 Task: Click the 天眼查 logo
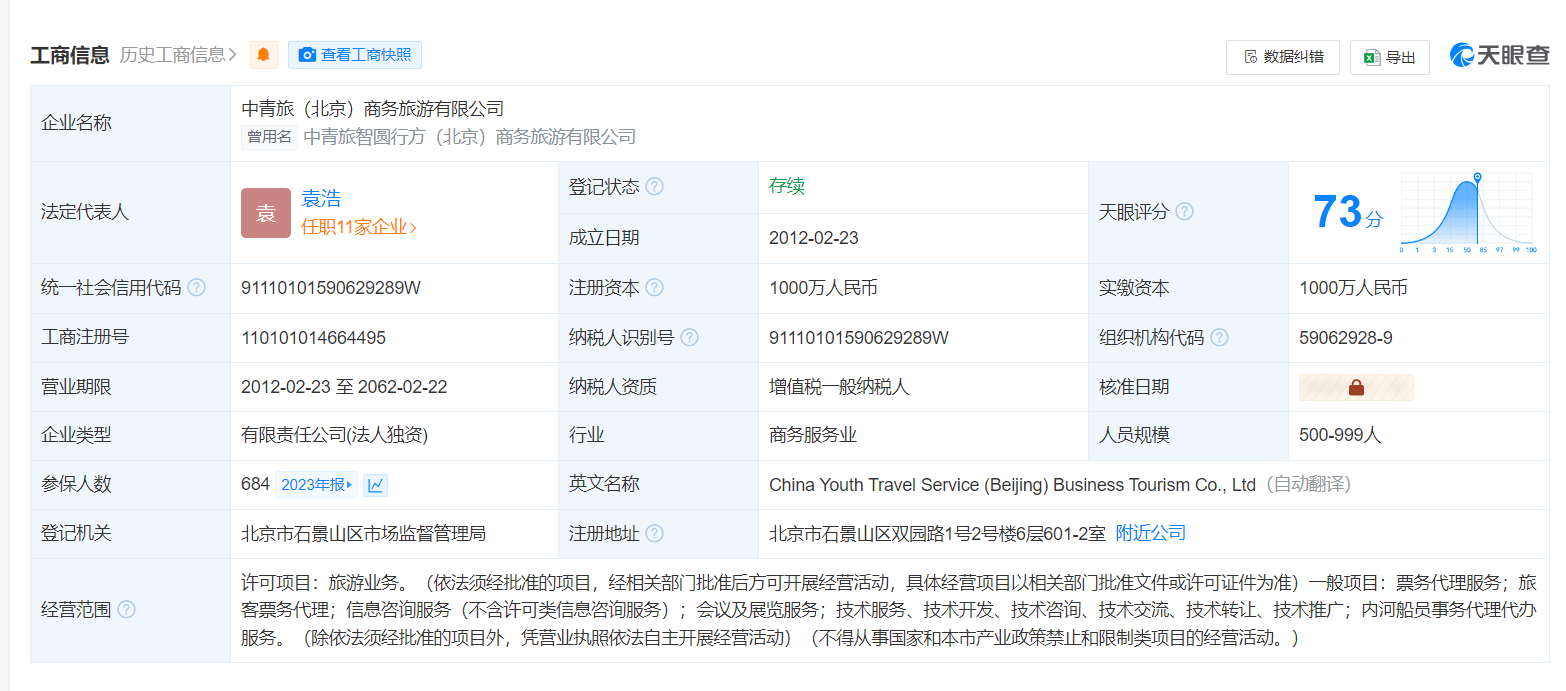click(x=1499, y=56)
